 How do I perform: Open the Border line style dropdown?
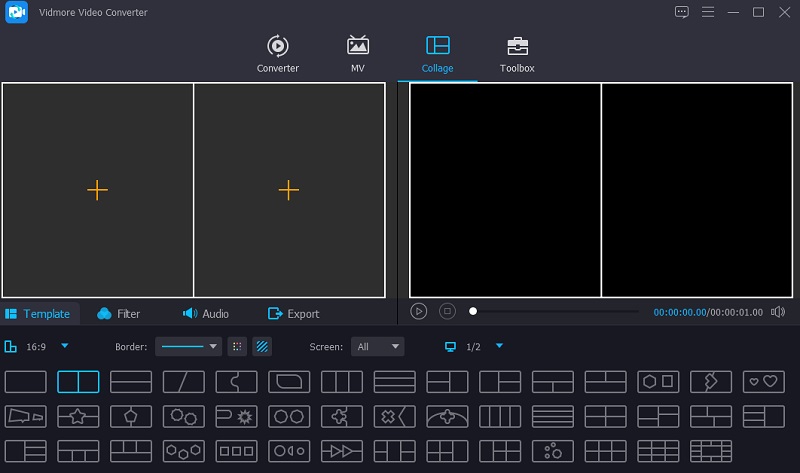[188, 347]
